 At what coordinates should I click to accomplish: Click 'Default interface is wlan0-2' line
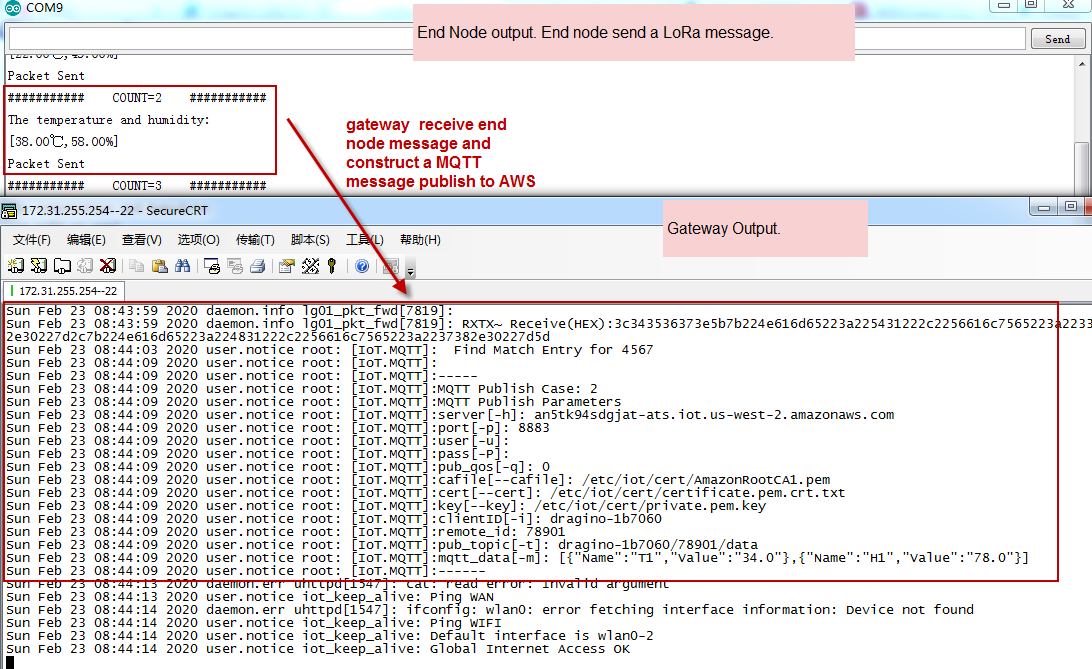coord(541,636)
